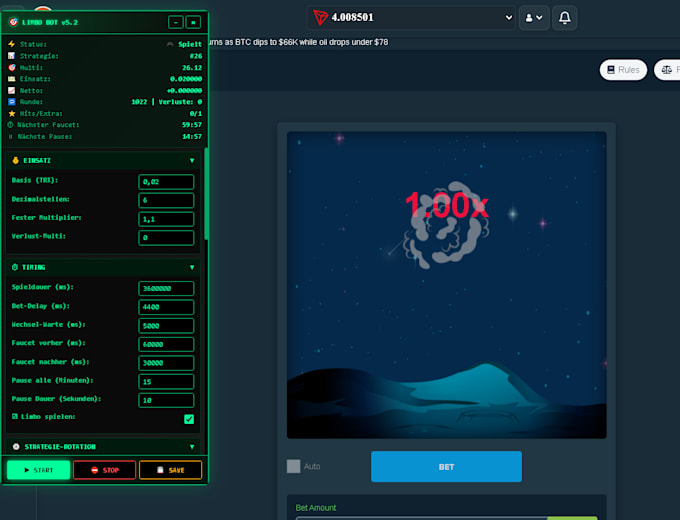
Task: Open the Rules button
Action: tap(623, 69)
